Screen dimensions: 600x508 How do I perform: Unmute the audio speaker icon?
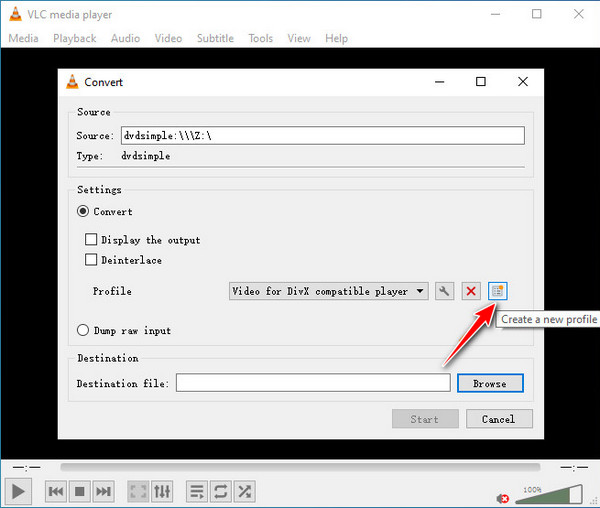(502, 498)
